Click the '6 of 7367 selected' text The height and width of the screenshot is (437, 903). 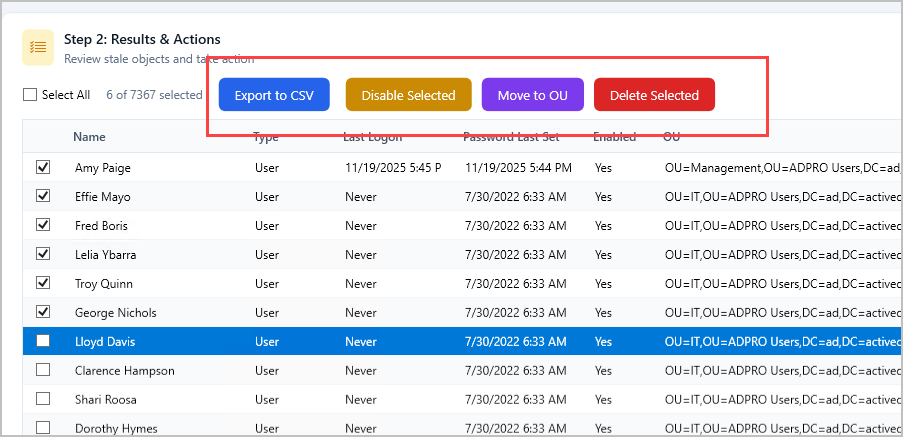154,94
